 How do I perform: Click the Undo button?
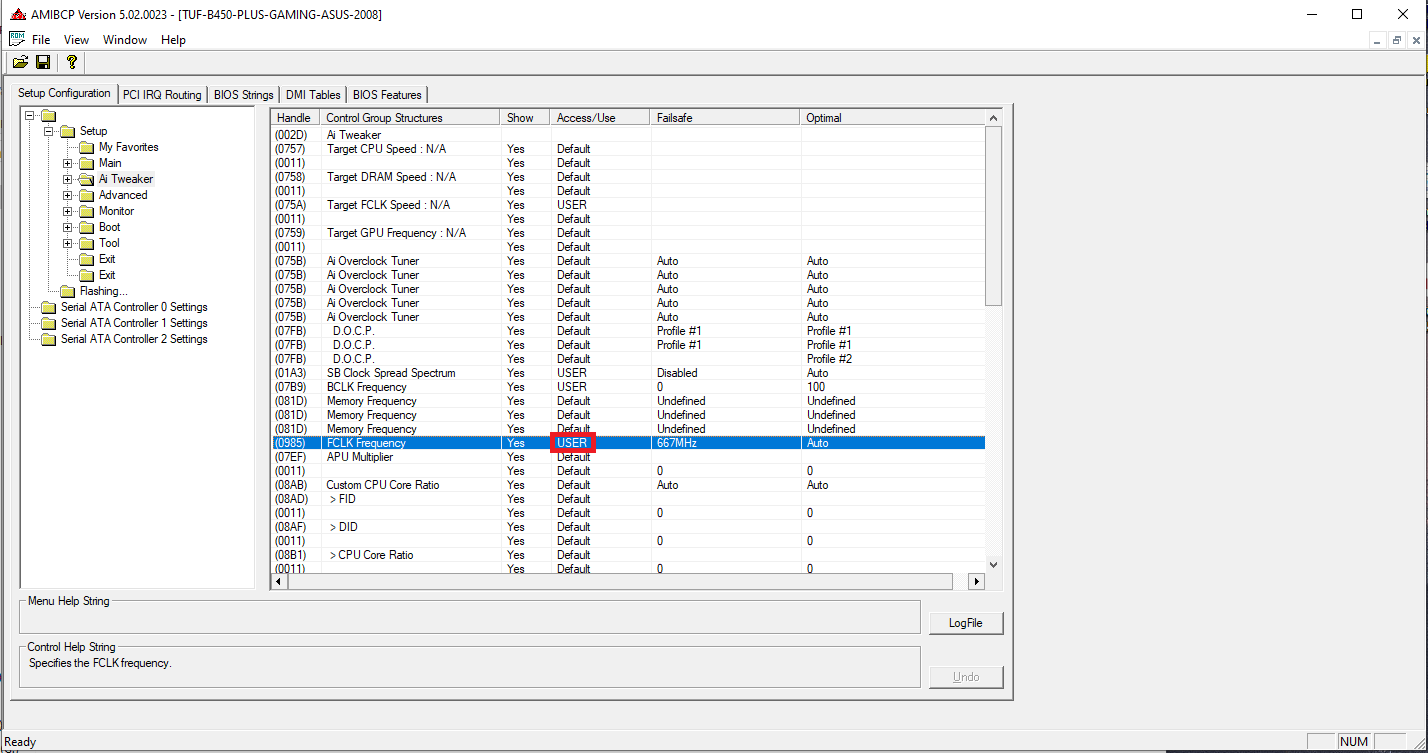[966, 677]
